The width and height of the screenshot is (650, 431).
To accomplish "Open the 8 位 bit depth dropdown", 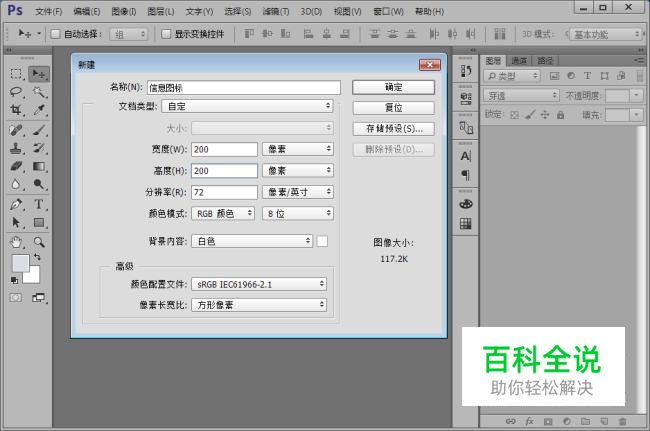I will [298, 213].
